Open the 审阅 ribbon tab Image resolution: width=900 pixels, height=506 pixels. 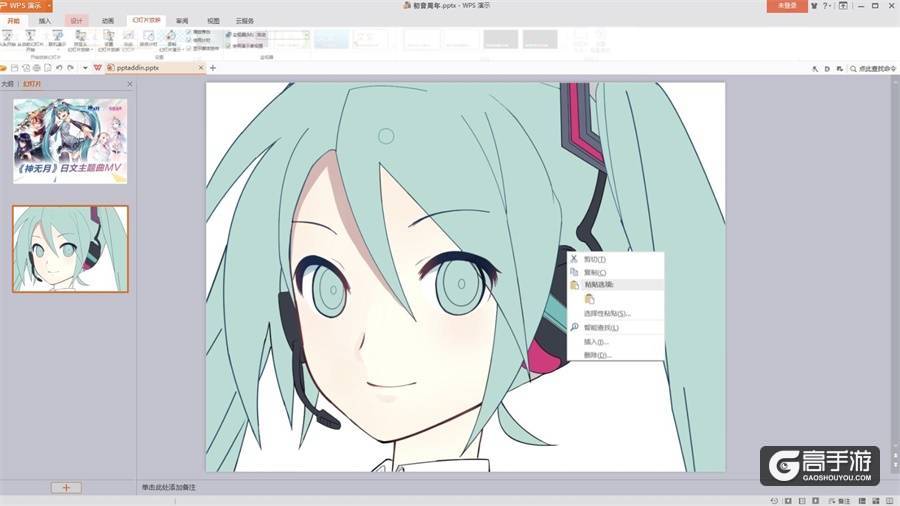coord(182,21)
